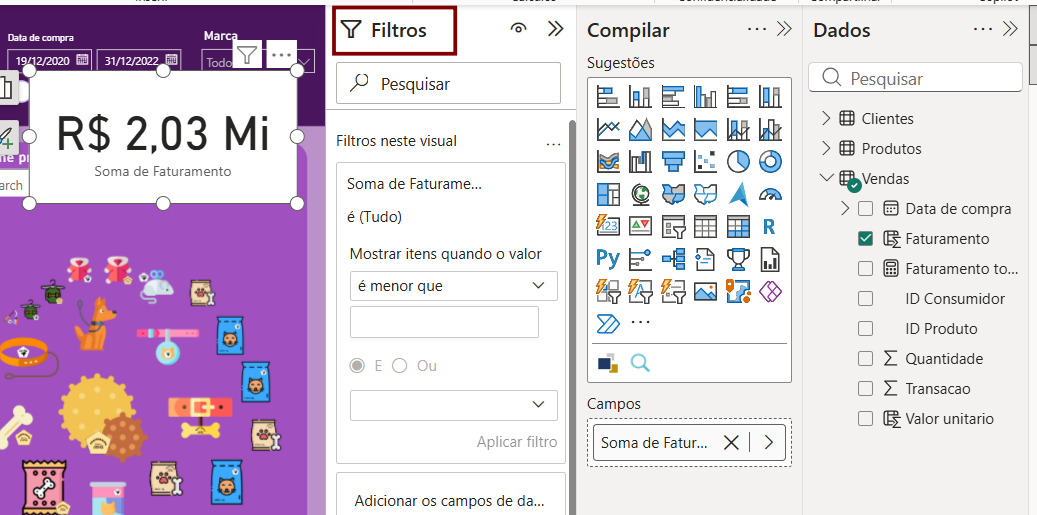The height and width of the screenshot is (515, 1037).
Task: Open calendar for start date 19/12/2020
Action: (x=82, y=60)
